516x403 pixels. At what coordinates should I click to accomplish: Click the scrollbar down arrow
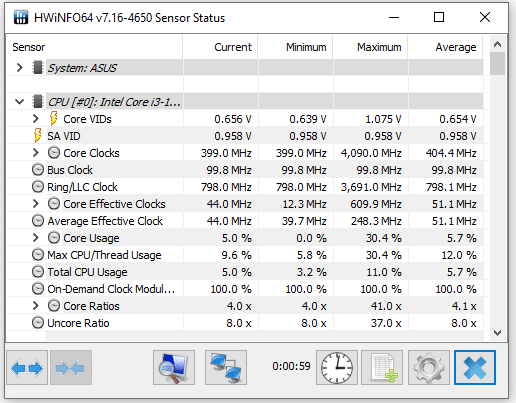coord(498,333)
